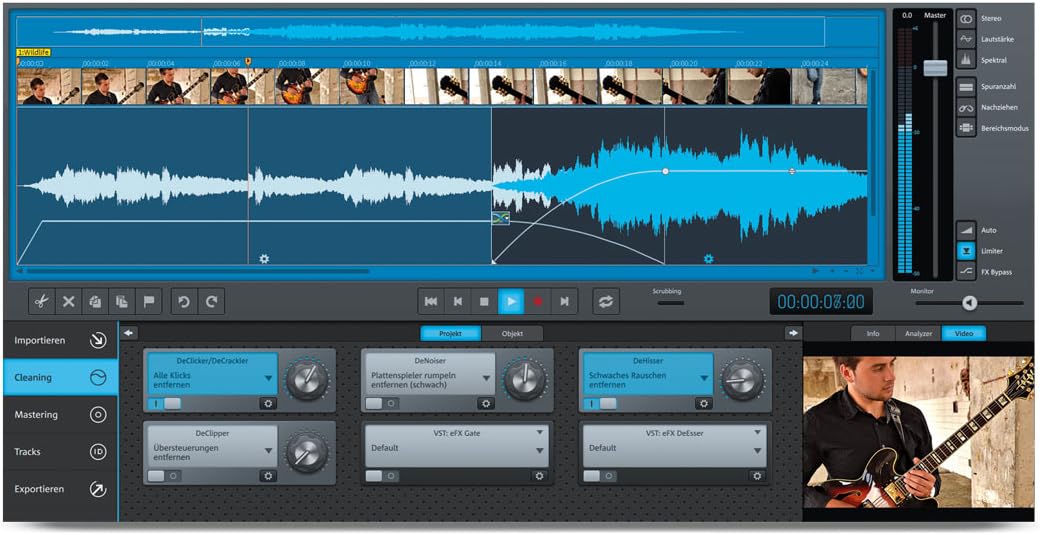Switch to the Projekt tab
Image resolution: width=1040 pixels, height=535 pixels.
click(450, 333)
